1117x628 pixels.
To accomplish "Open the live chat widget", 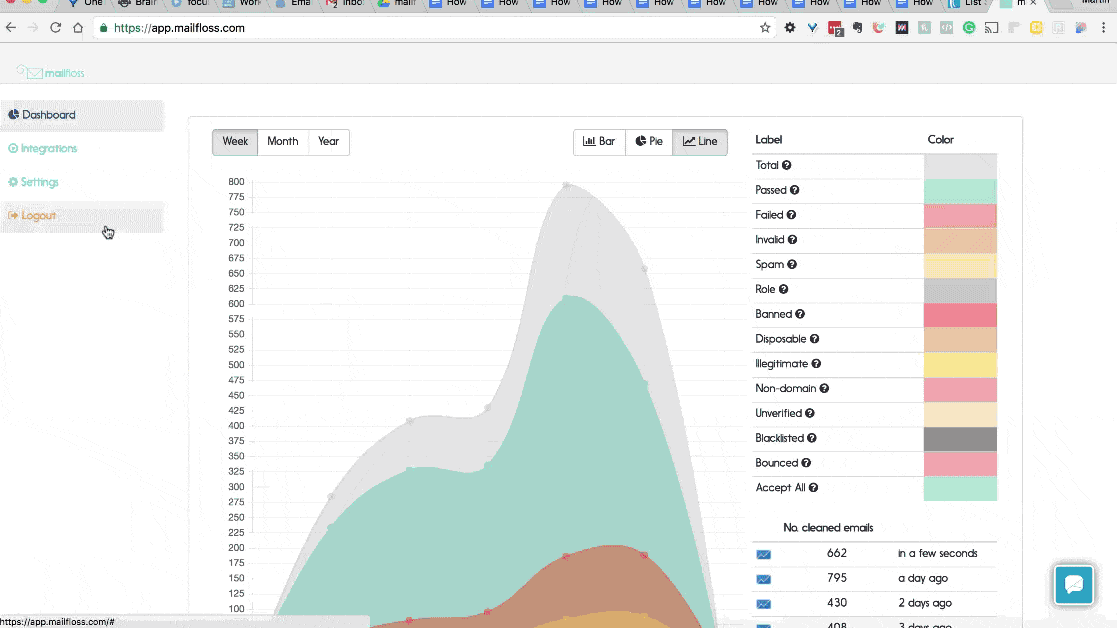I will 1074,585.
